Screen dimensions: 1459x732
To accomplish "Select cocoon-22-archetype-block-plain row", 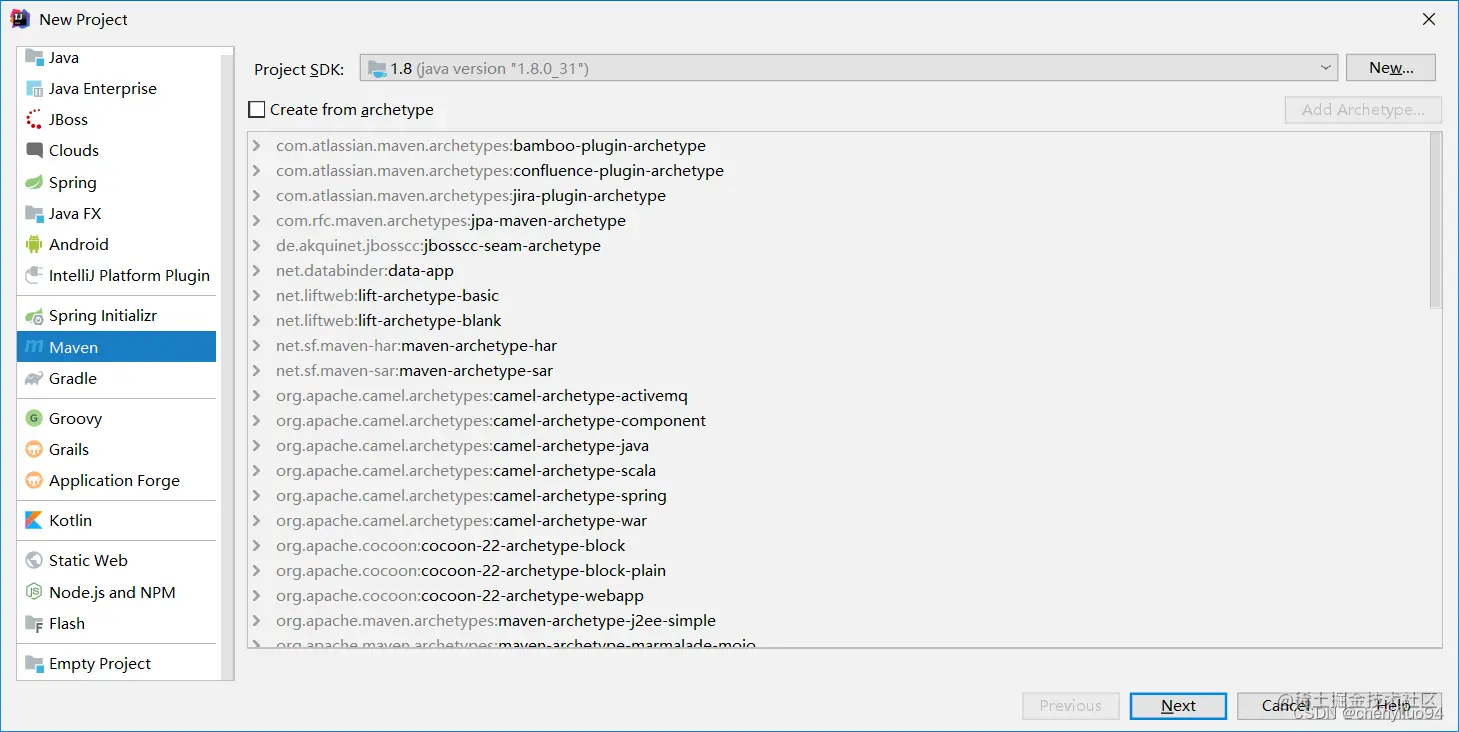I will [838, 571].
